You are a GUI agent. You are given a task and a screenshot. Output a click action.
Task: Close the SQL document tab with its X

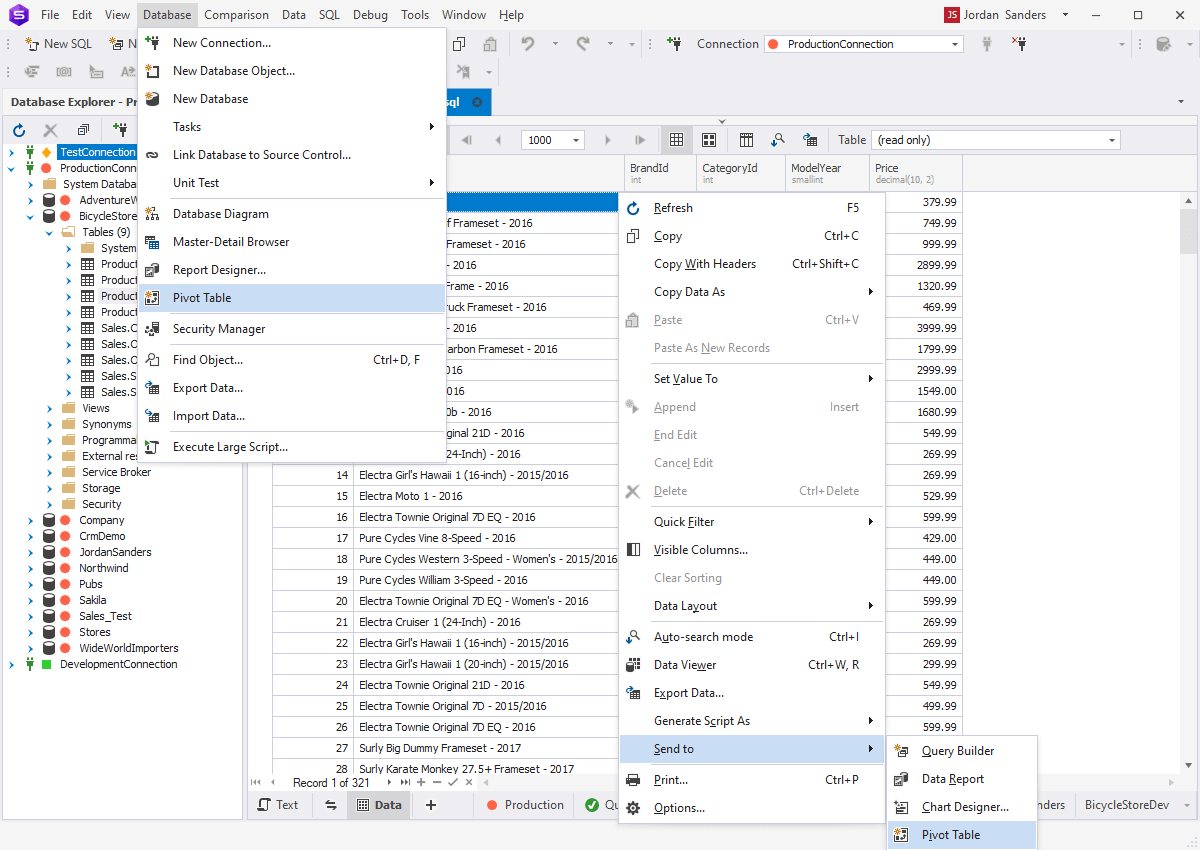(477, 102)
